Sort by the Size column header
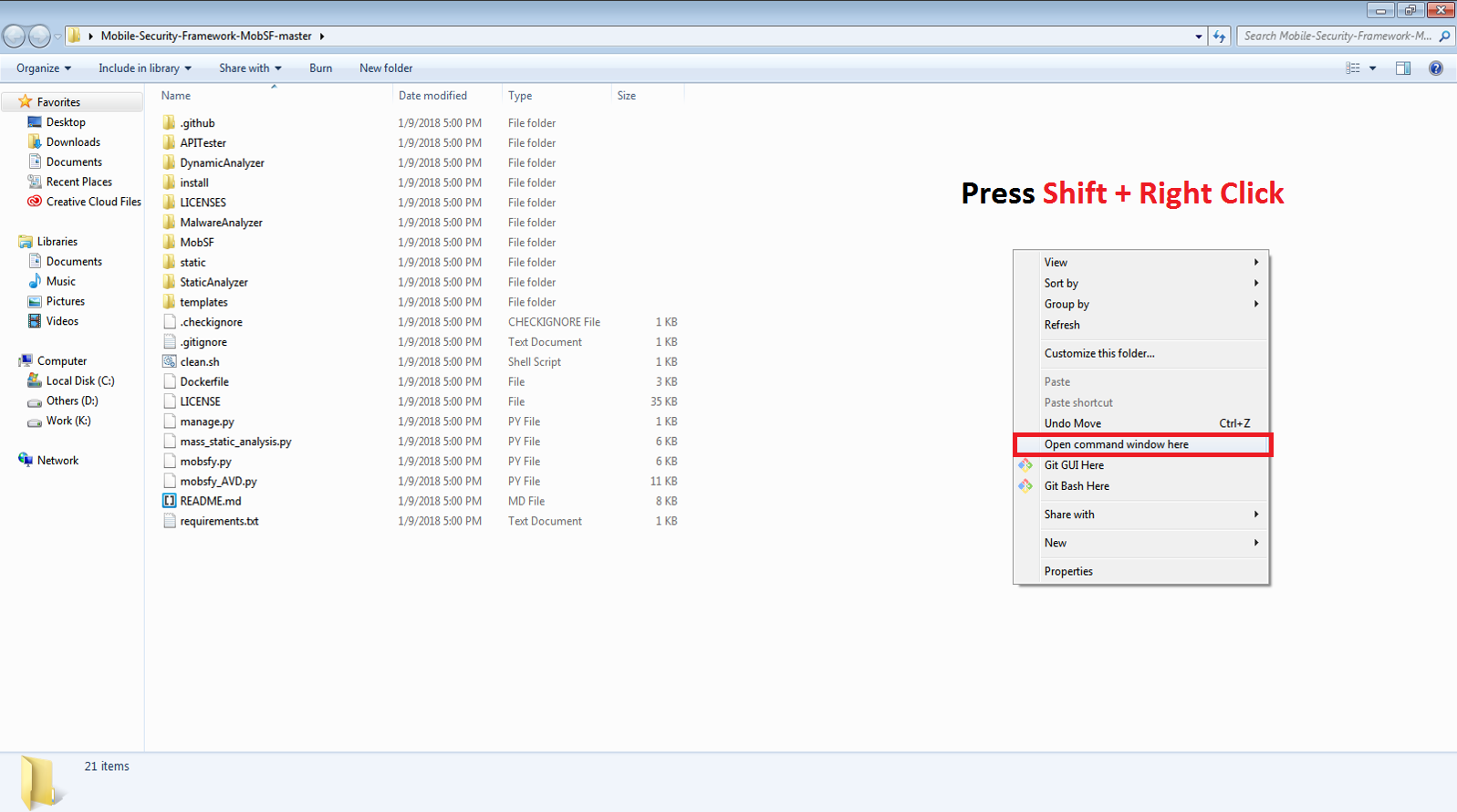Screen dimensions: 1457x812 pos(627,95)
